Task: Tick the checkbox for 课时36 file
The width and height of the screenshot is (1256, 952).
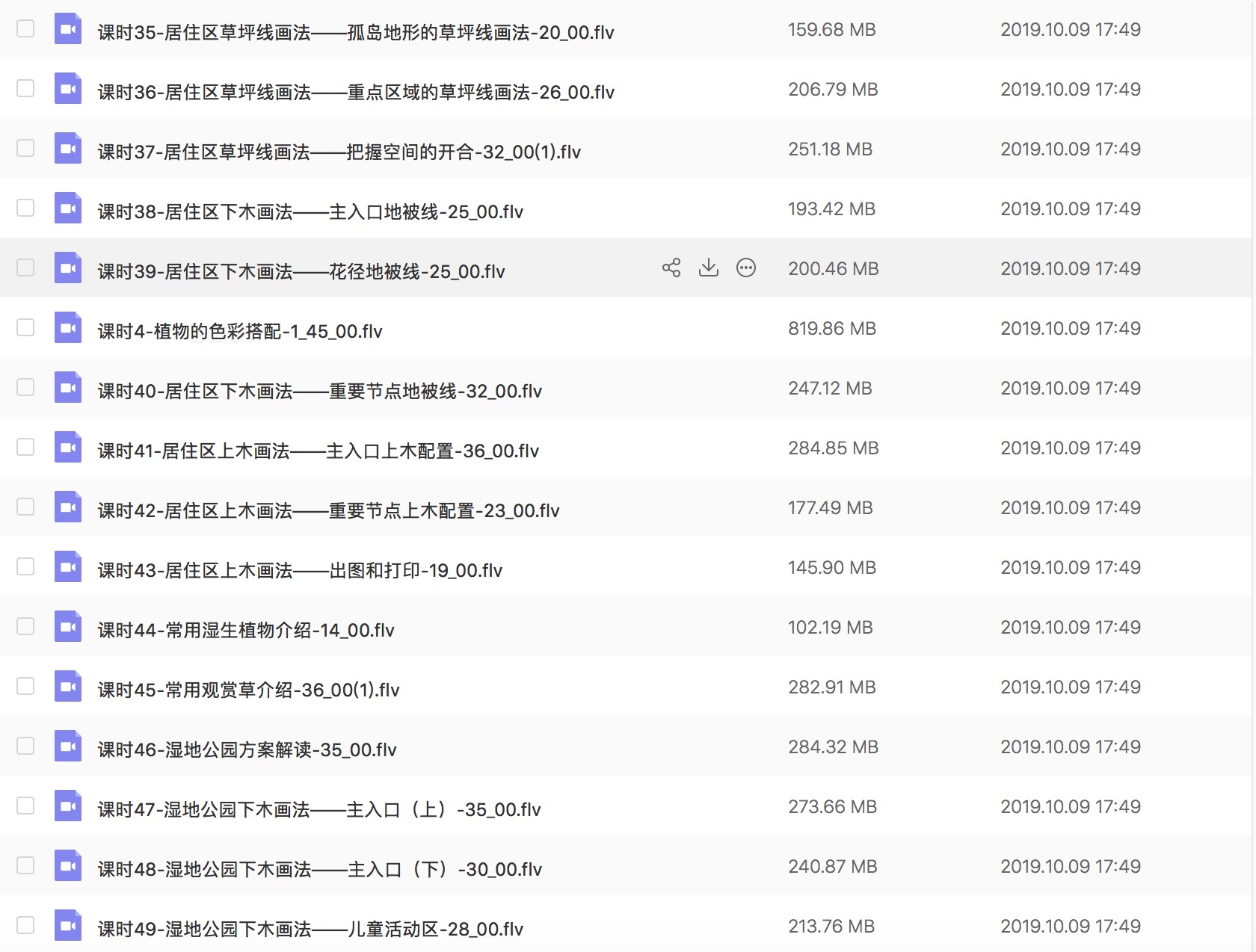Action: tap(25, 88)
